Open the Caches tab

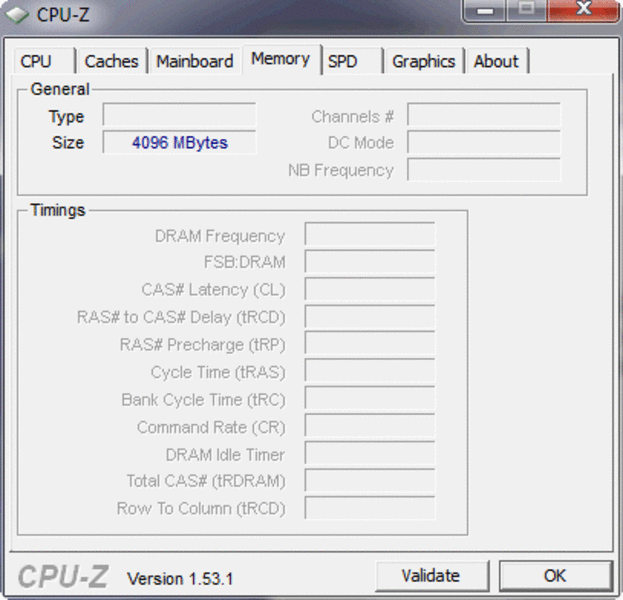click(x=112, y=61)
